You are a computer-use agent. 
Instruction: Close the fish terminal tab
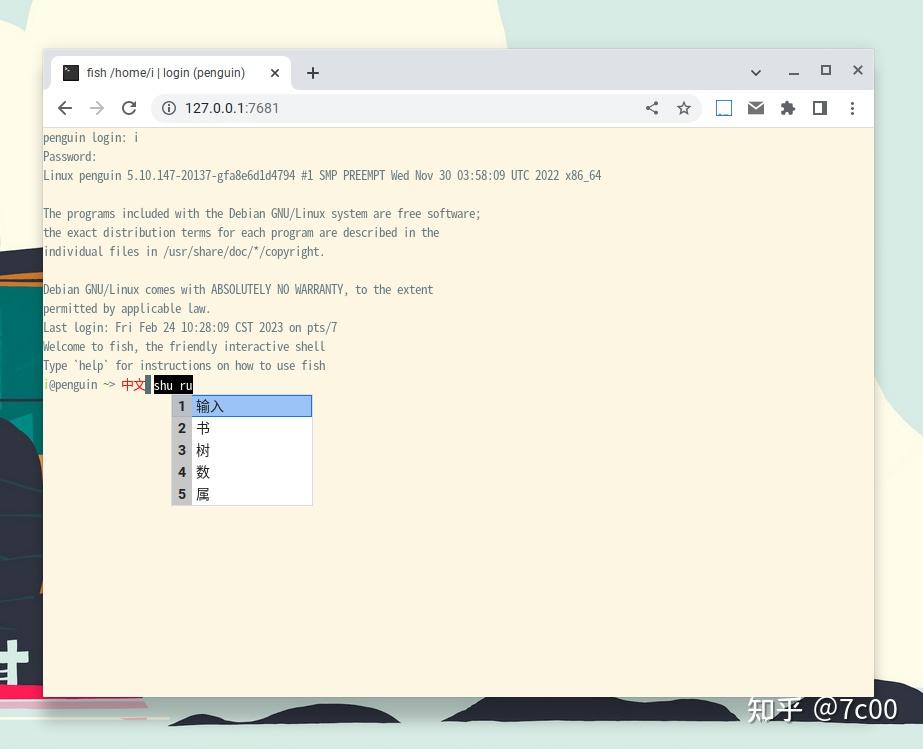275,72
